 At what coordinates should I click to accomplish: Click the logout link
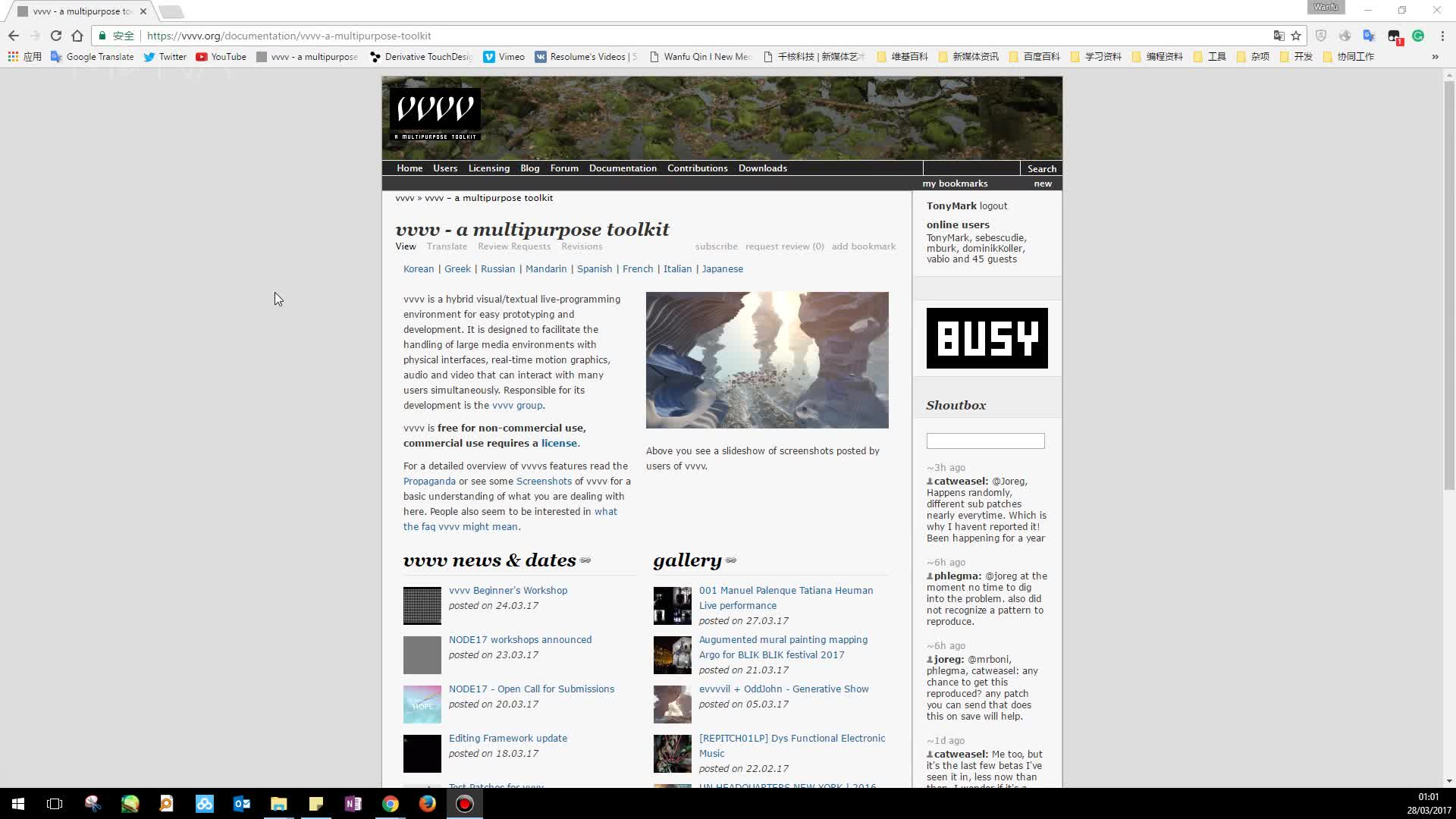993,206
